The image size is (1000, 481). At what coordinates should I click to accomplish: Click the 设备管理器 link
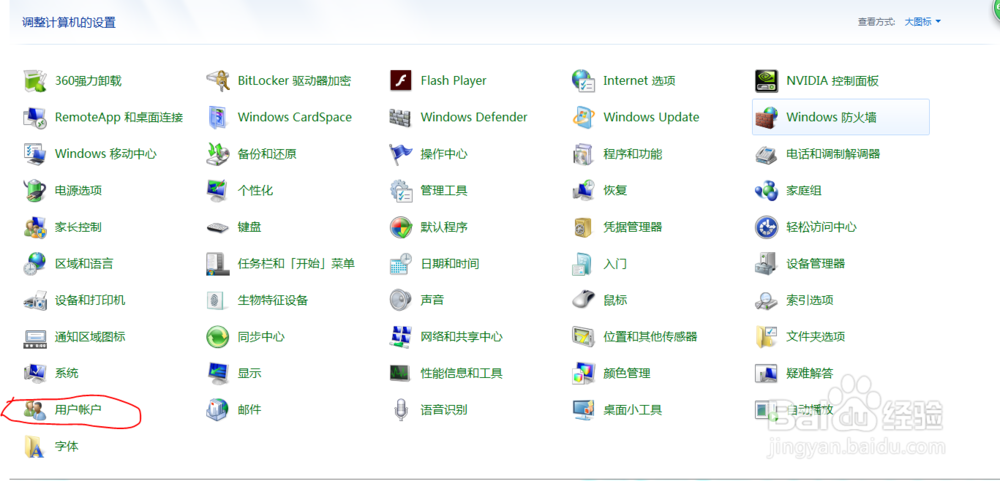816,263
